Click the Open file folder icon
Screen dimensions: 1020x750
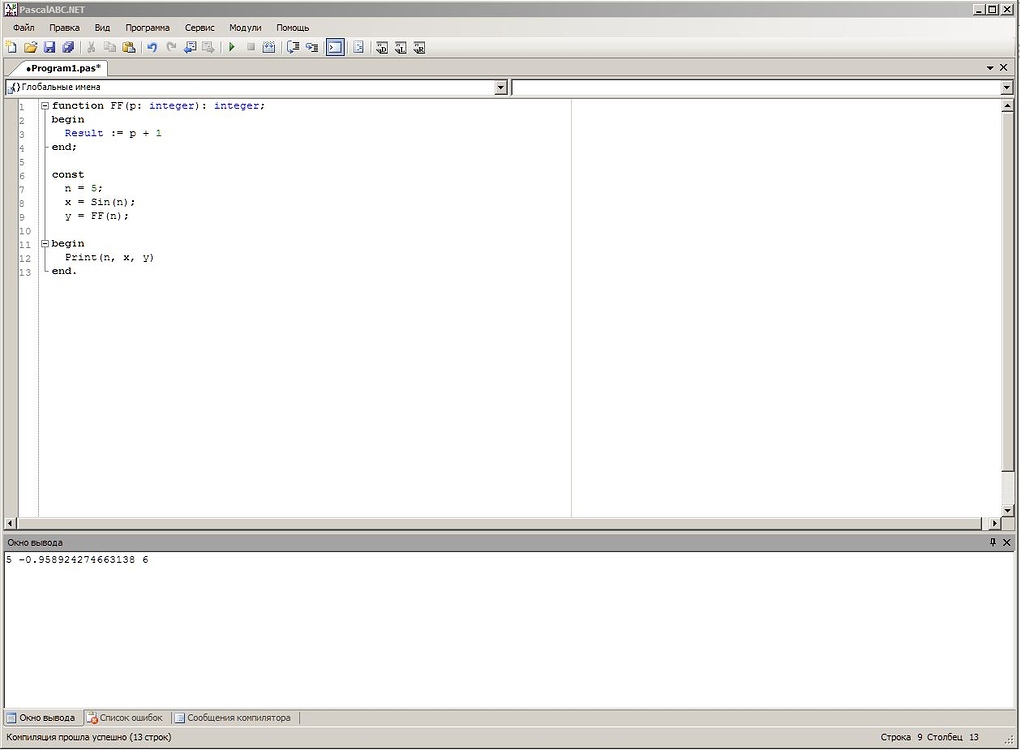coord(30,47)
